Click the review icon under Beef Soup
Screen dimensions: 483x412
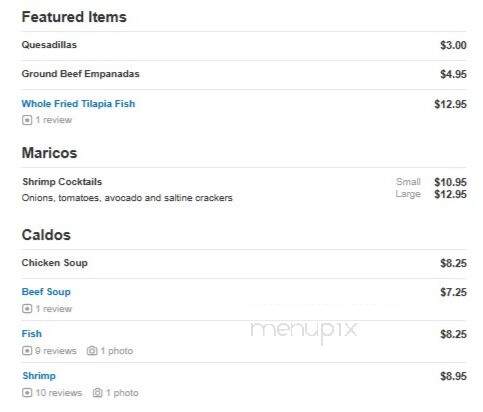27,309
